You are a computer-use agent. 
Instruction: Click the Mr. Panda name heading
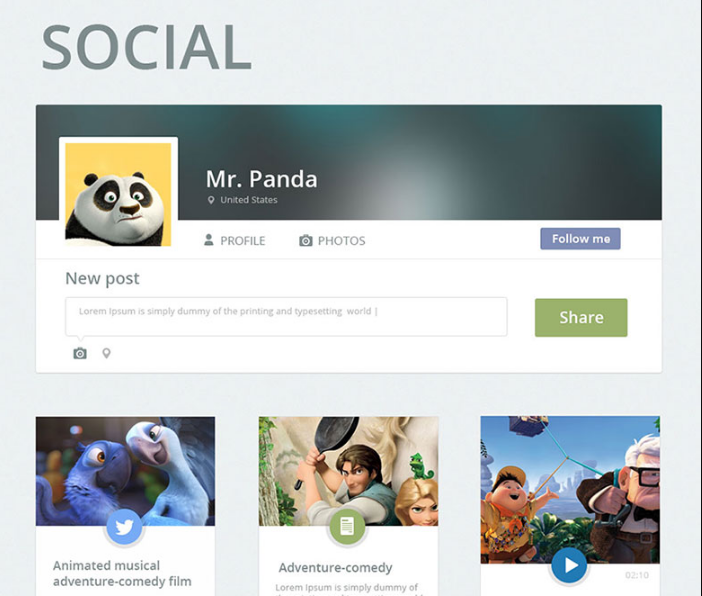(262, 179)
